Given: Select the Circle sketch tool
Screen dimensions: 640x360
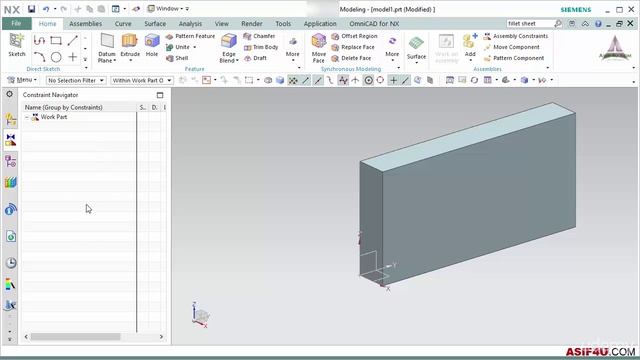Looking at the screenshot, I should coord(56,57).
